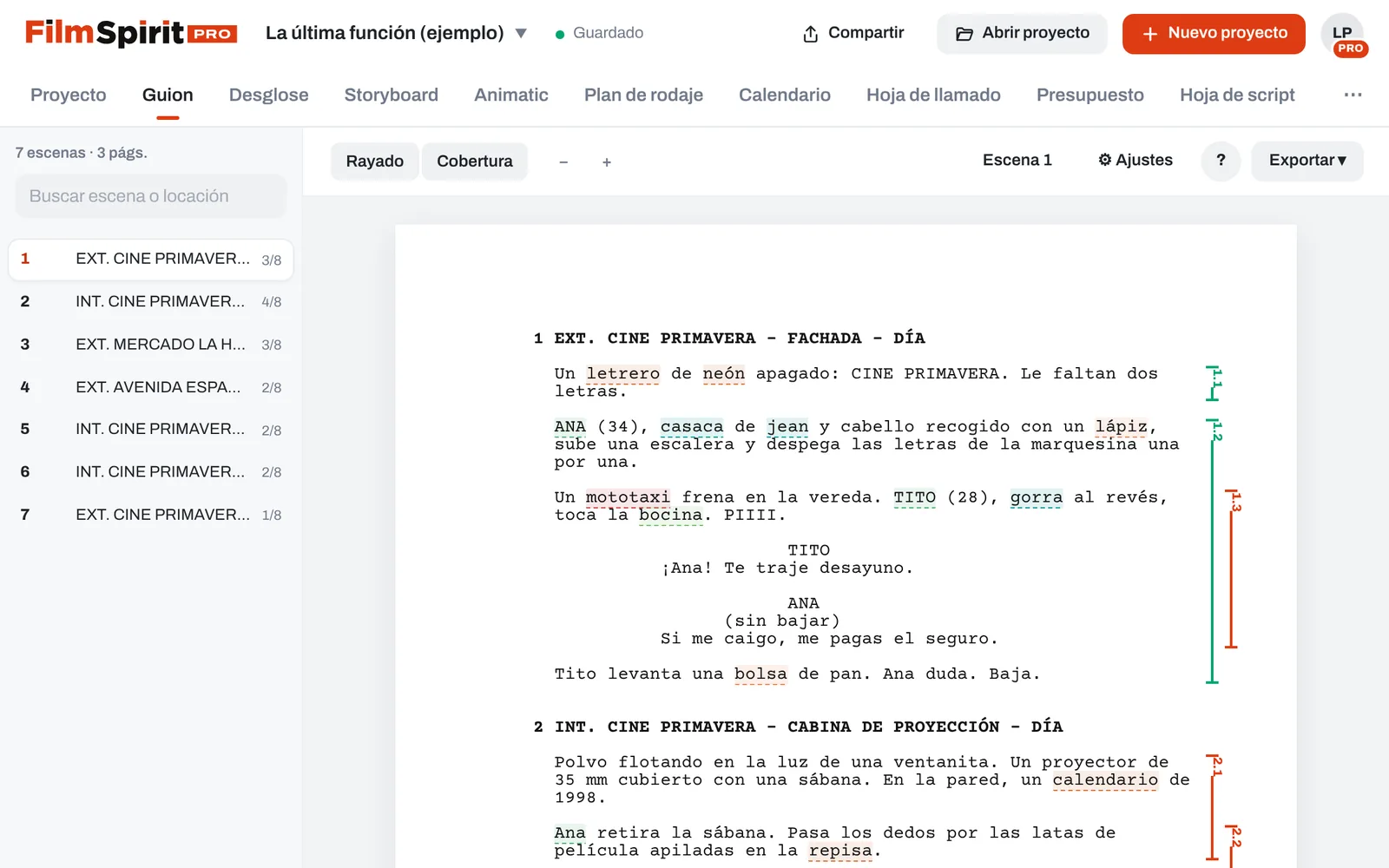The height and width of the screenshot is (868, 1389).
Task: Click red coverage line marker 2.2
Action: 1233,846
